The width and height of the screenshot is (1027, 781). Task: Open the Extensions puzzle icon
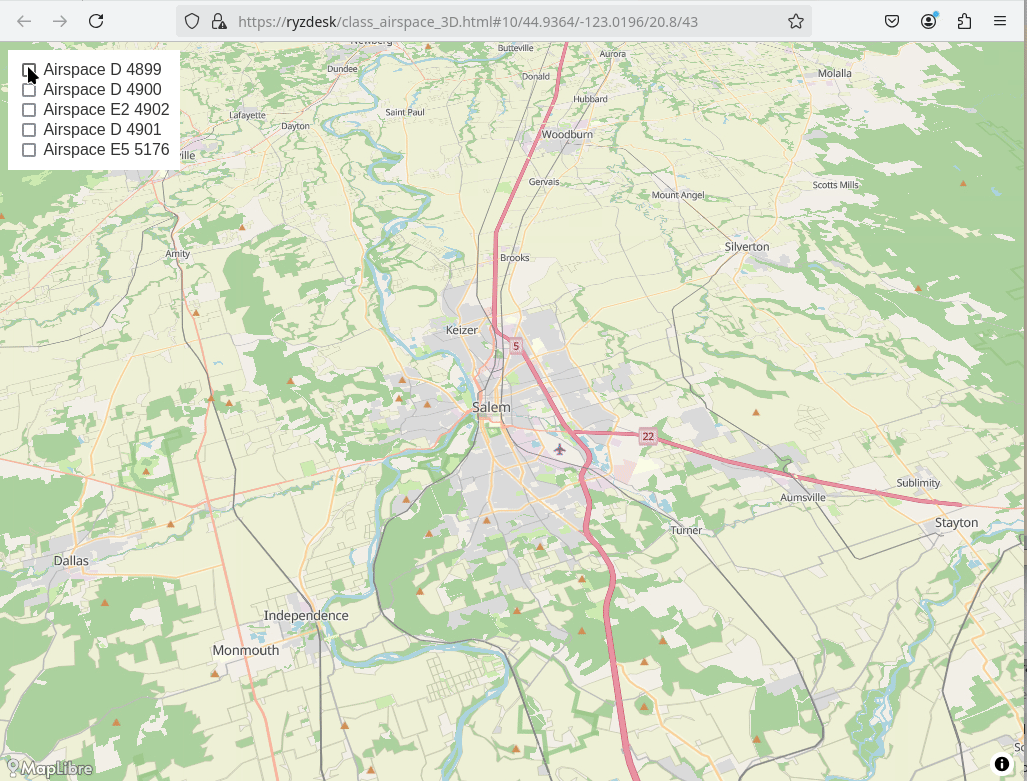(x=964, y=21)
